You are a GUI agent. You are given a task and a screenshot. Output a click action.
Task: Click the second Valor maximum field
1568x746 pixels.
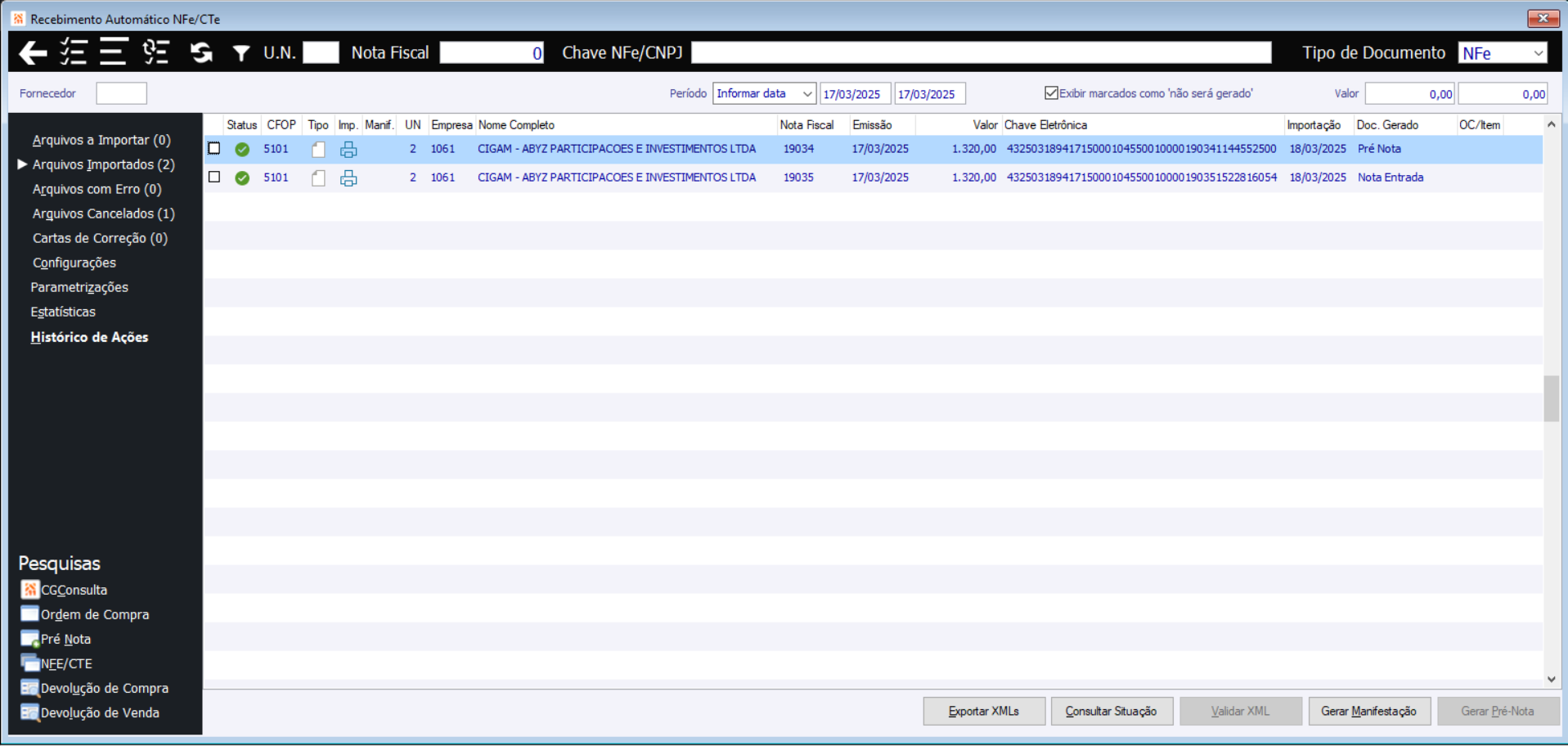tap(1503, 93)
